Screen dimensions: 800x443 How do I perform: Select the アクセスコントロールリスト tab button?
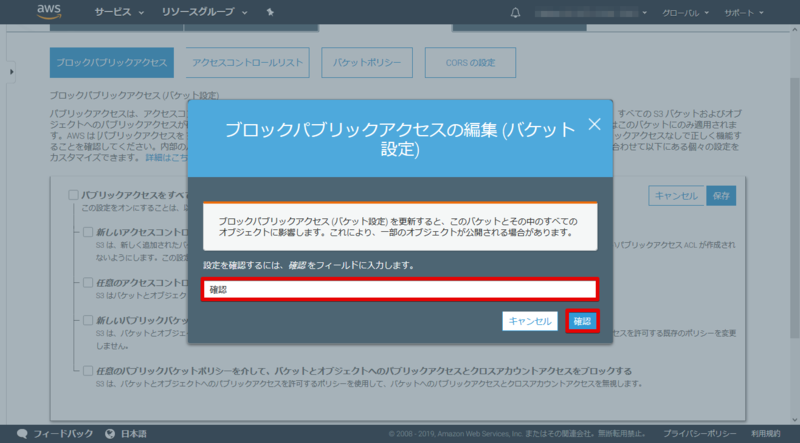[247, 63]
